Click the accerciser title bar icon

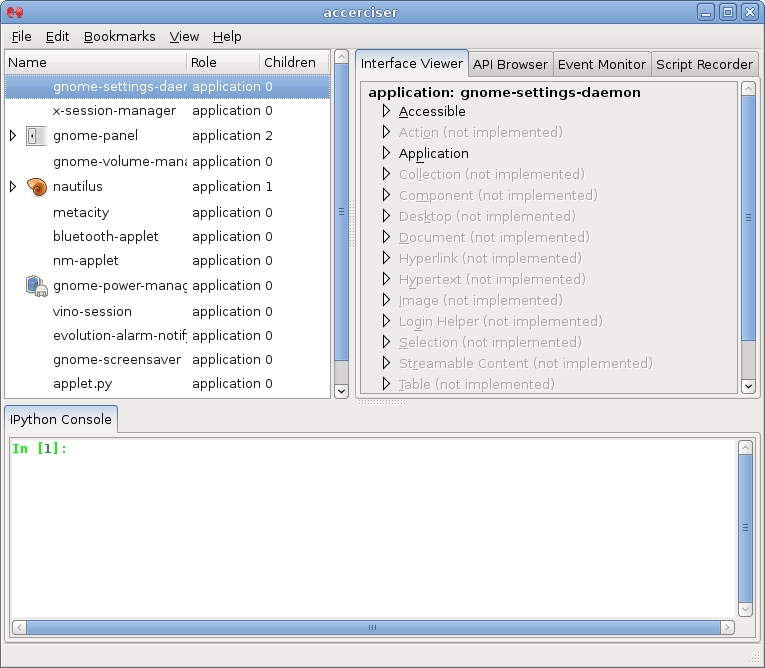pyautogui.click(x=15, y=12)
